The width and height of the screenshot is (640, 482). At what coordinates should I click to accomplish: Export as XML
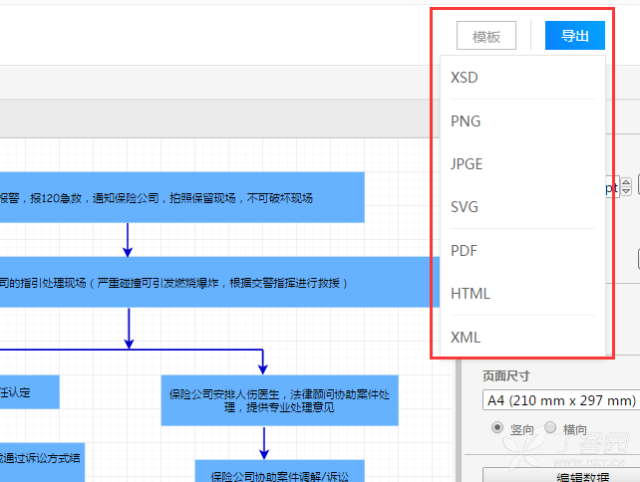465,337
